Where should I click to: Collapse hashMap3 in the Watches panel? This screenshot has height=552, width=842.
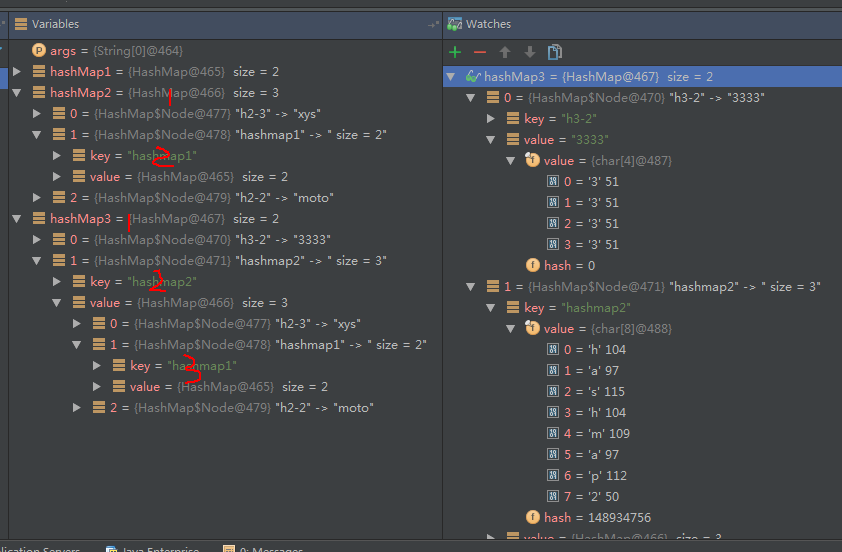[x=451, y=77]
